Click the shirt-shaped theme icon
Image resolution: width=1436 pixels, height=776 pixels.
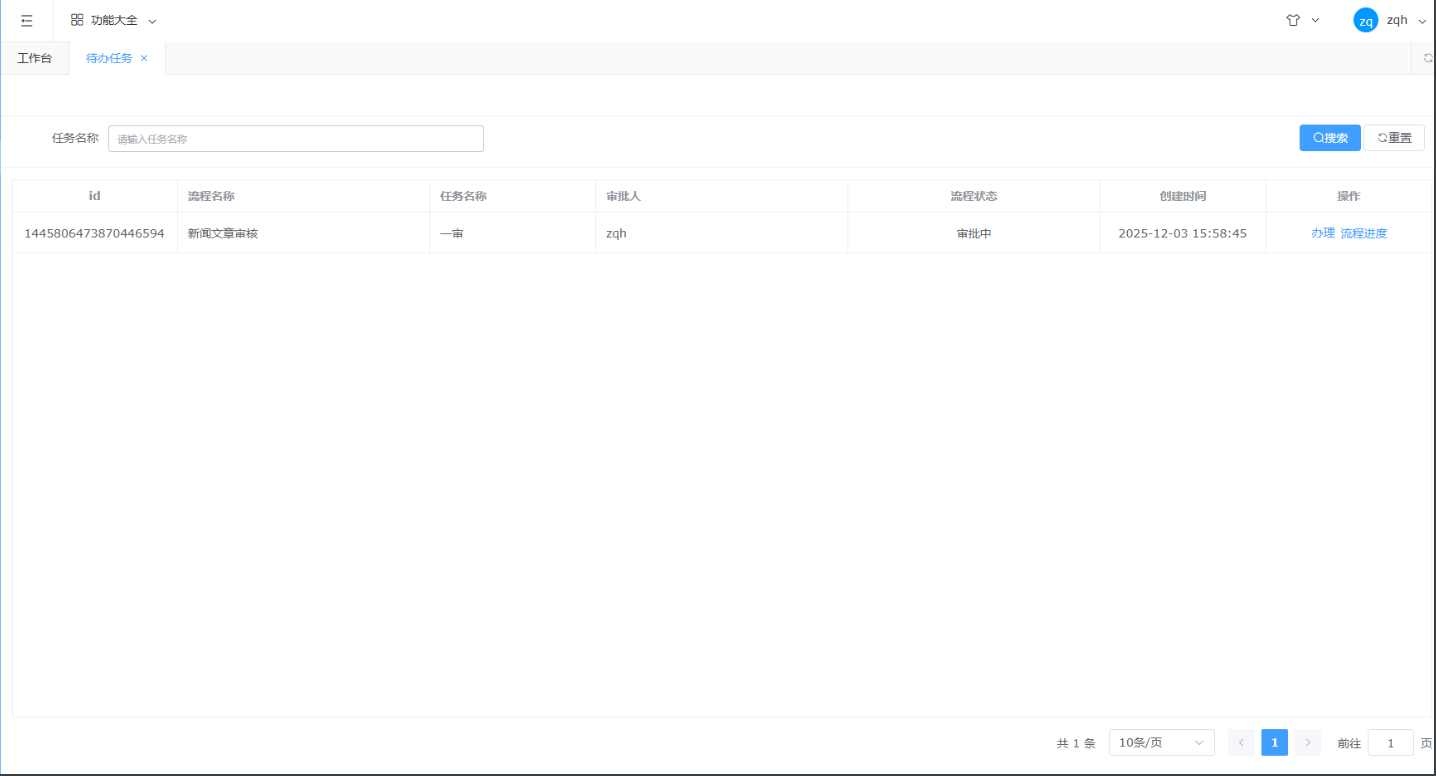coord(1293,20)
